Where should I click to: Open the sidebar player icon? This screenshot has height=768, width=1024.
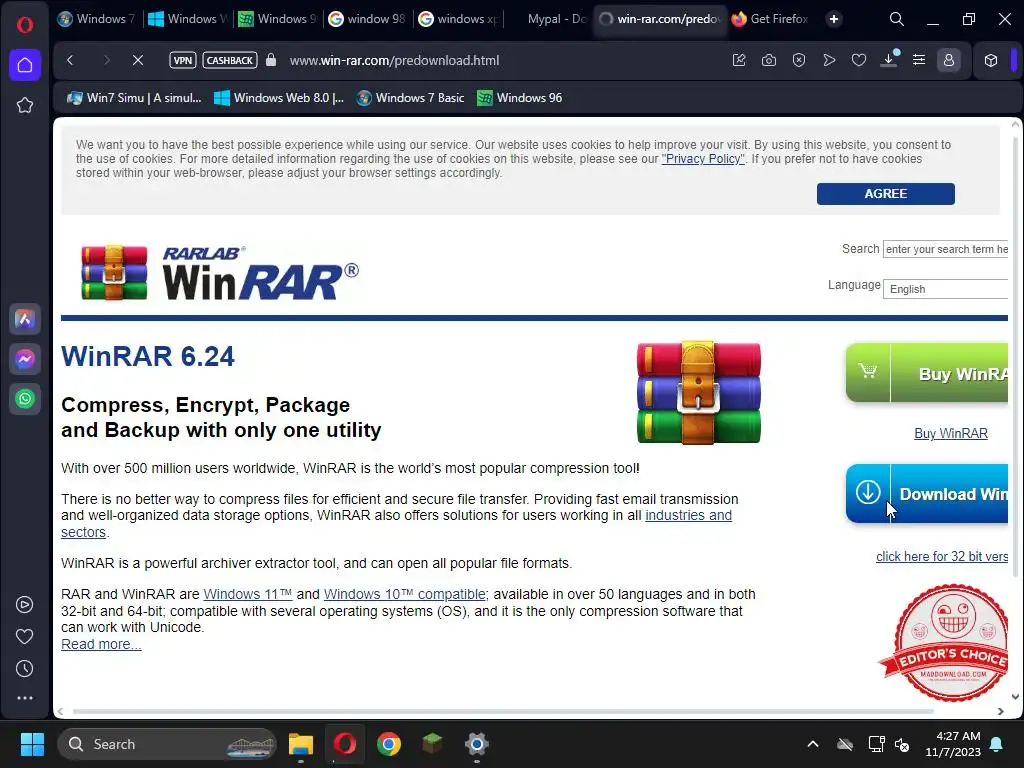pos(25,605)
